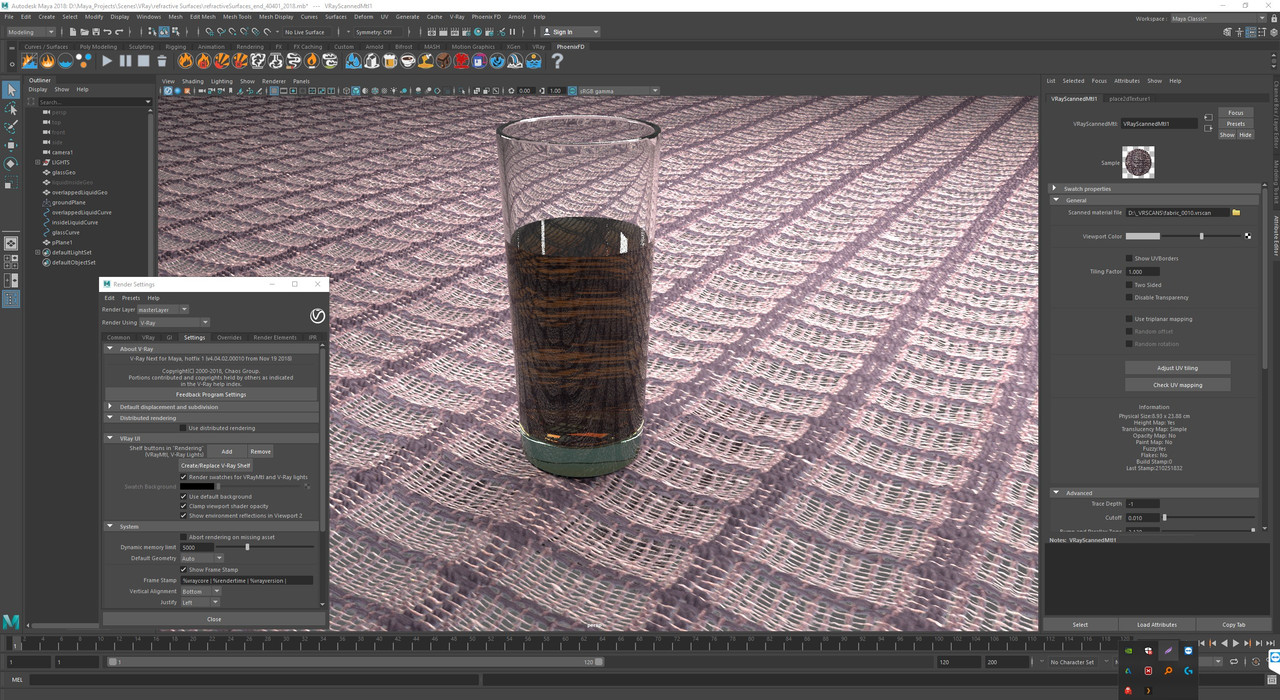The width and height of the screenshot is (1280, 700).
Task: Toggle Show environment reflections in Viewport 2
Action: pos(183,516)
